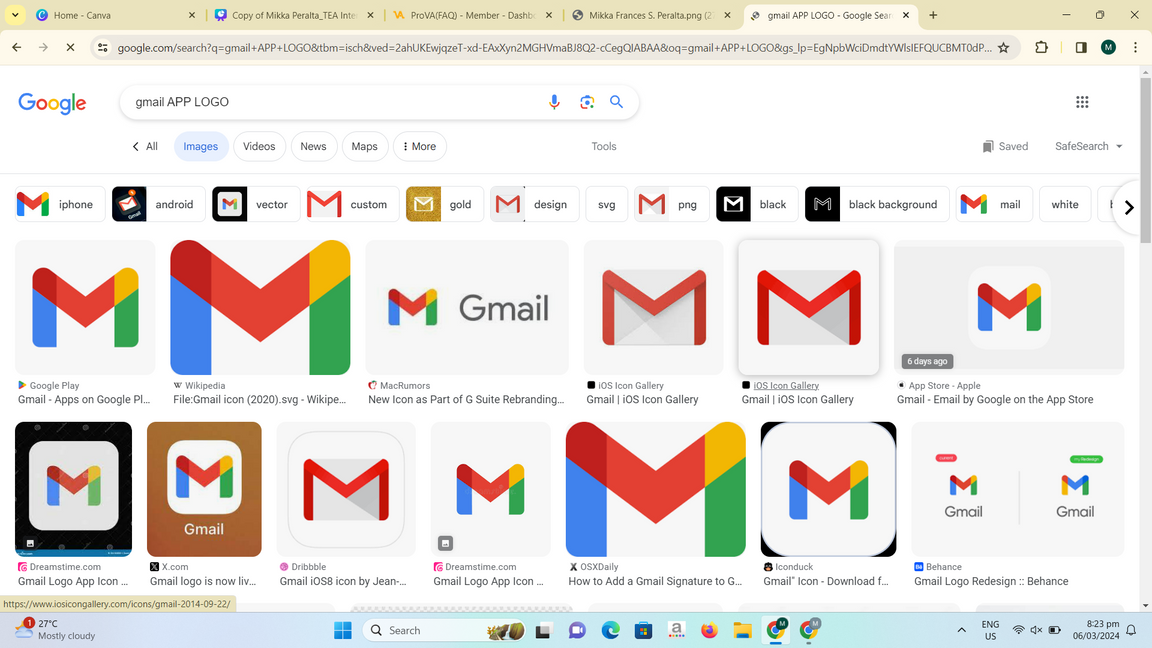Open Windows Start menu

click(x=342, y=630)
